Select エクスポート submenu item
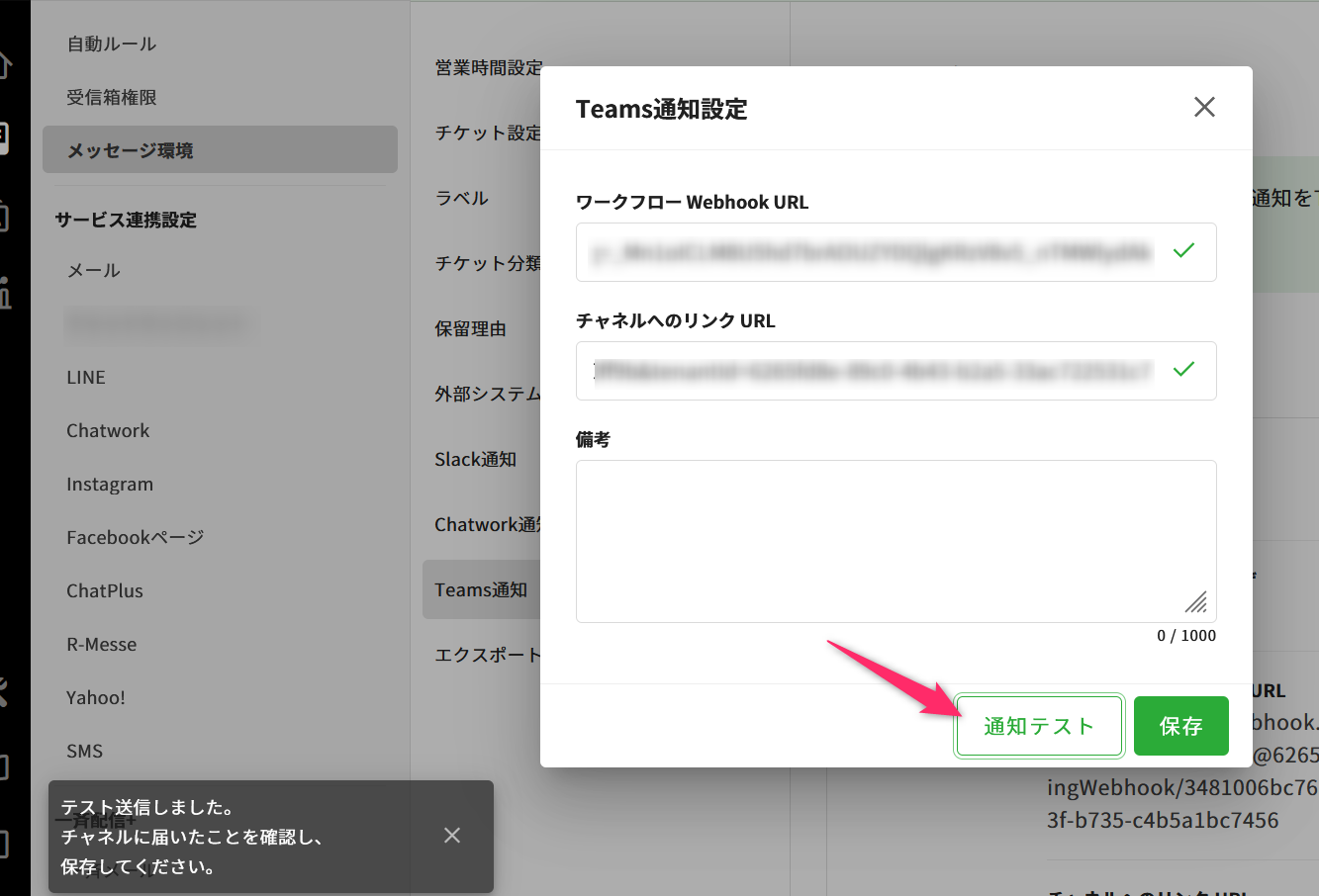Image resolution: width=1319 pixels, height=896 pixels. 488,655
